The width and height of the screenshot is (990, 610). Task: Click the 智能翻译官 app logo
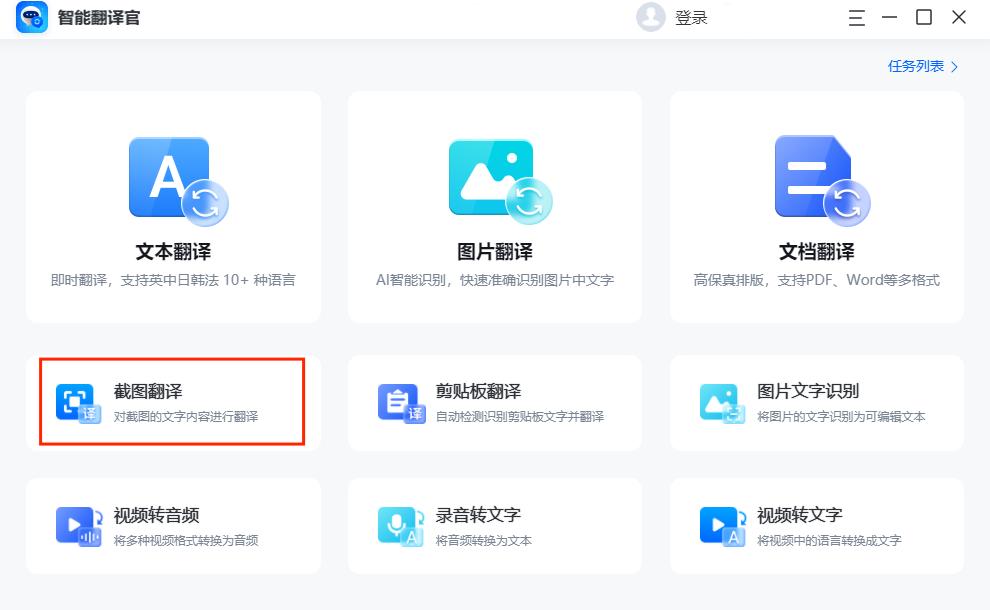pyautogui.click(x=31, y=18)
